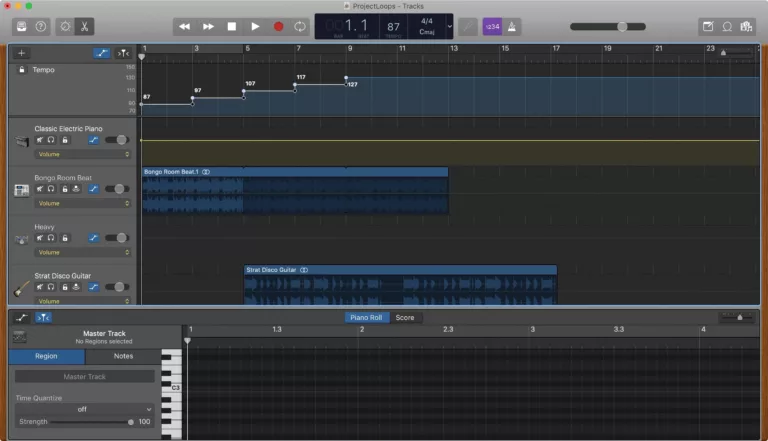Start recording with the red Record button
Viewport: 768px width, 441px height.
(278, 26)
